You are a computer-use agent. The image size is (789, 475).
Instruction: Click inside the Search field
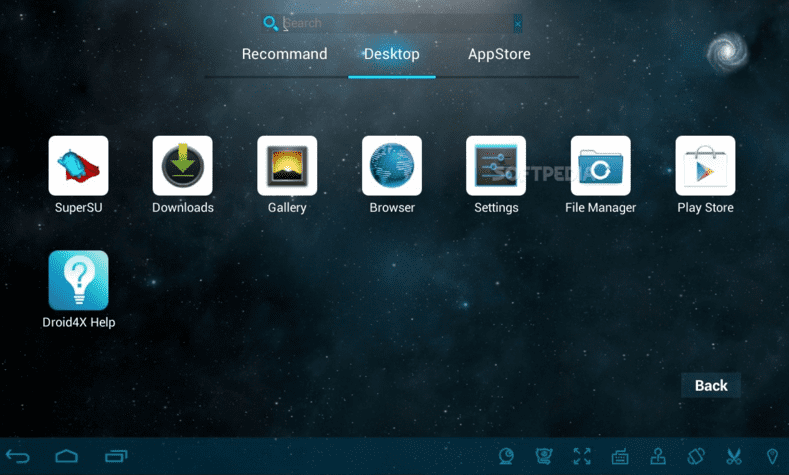395,23
